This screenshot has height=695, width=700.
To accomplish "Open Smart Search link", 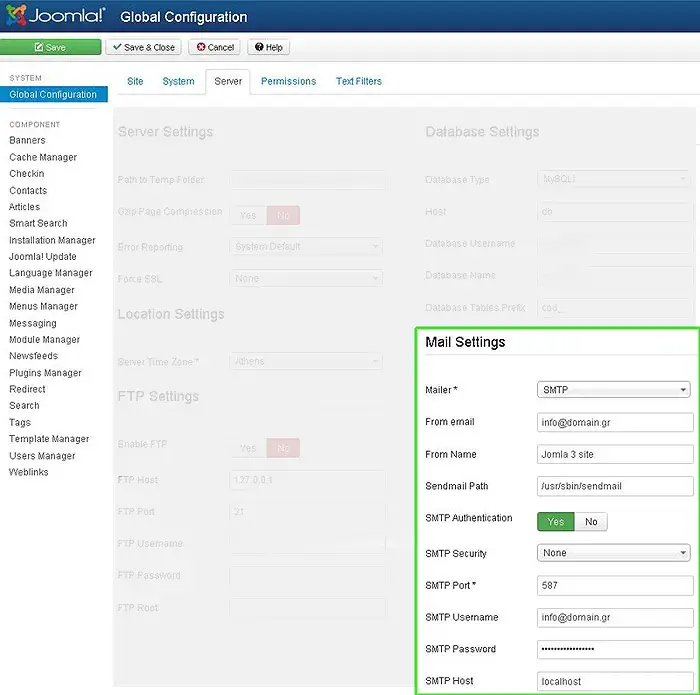I will click(x=38, y=223).
